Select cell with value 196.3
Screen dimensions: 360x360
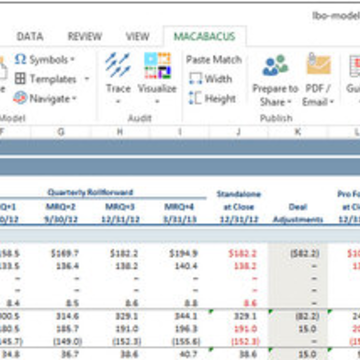[x=187, y=329]
